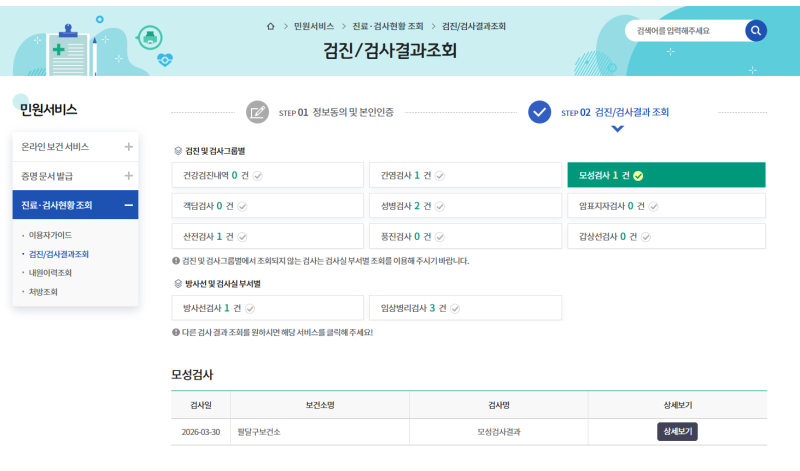Collapse 진료·검사현황 조회 with minus icon
This screenshot has width=800, height=471.
[x=129, y=205]
